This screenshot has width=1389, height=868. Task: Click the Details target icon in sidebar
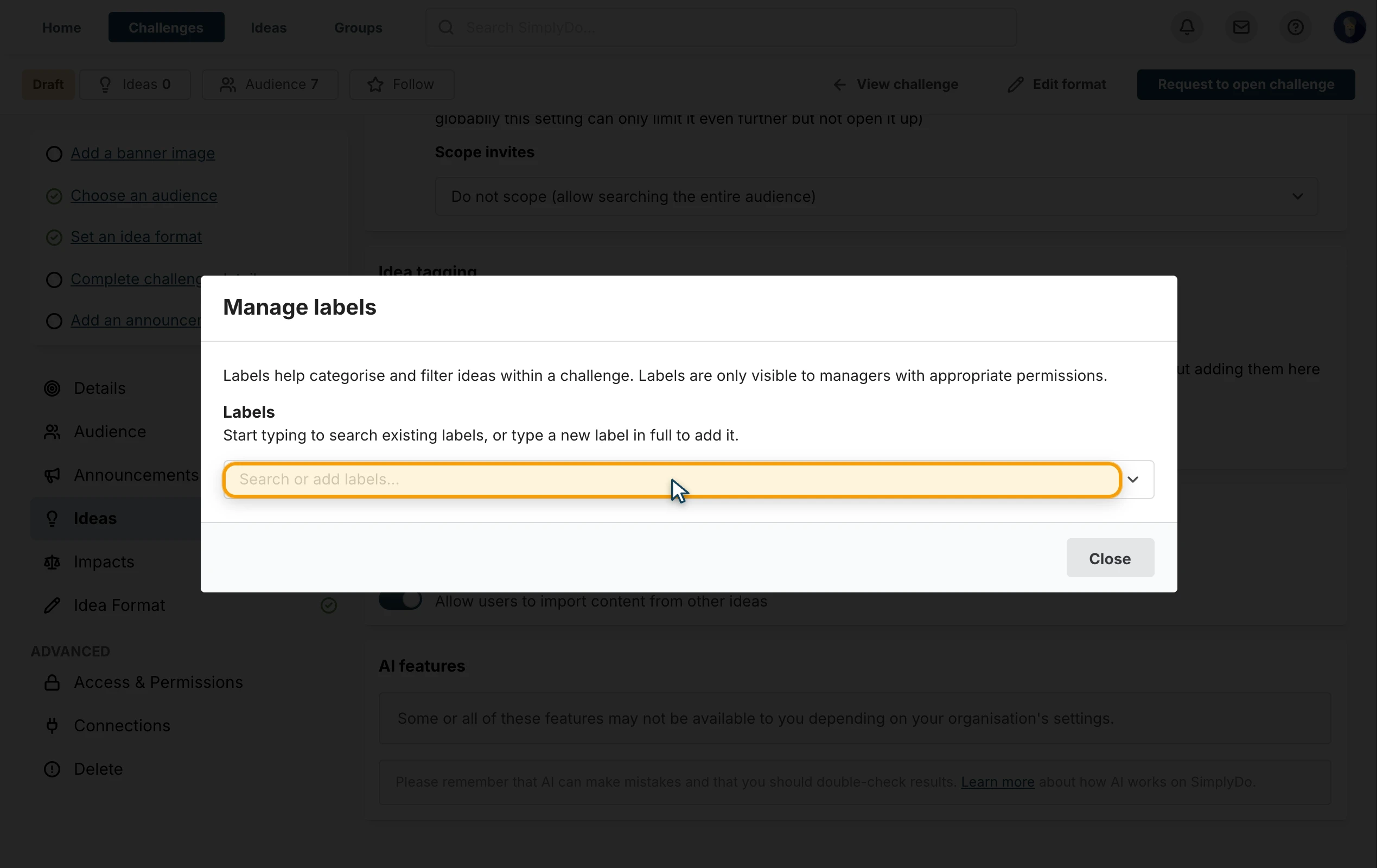coord(52,388)
